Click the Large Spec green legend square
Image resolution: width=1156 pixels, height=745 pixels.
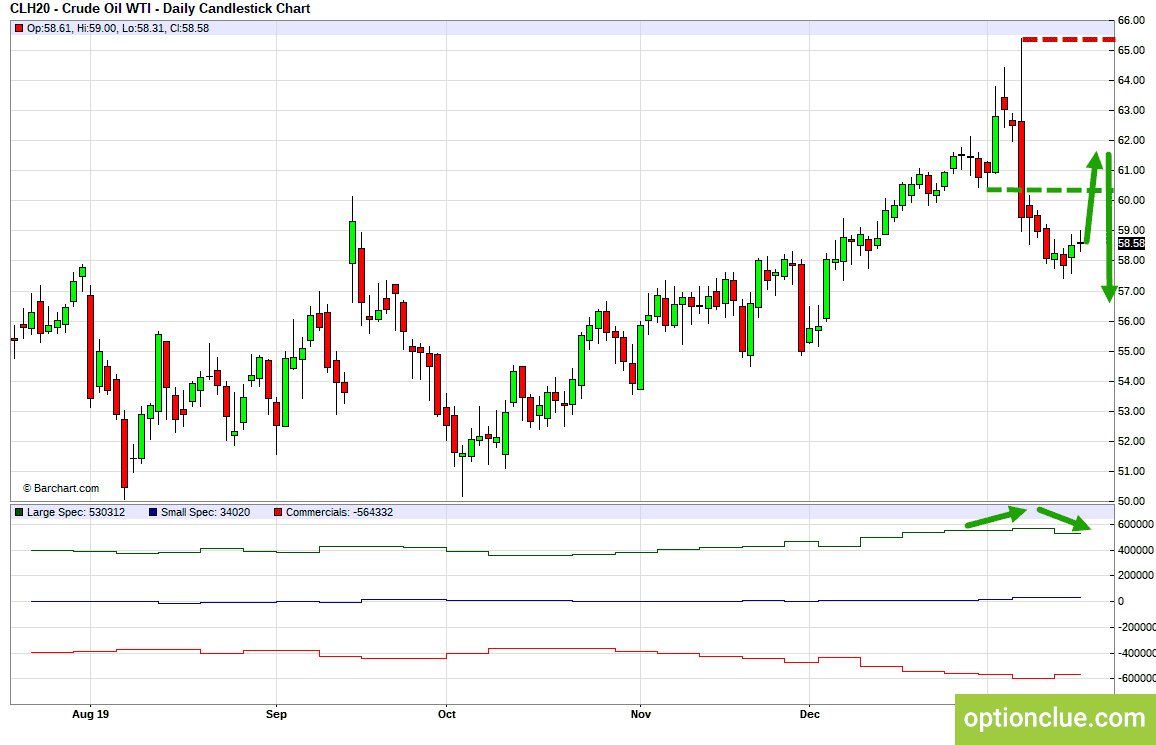tap(19, 512)
